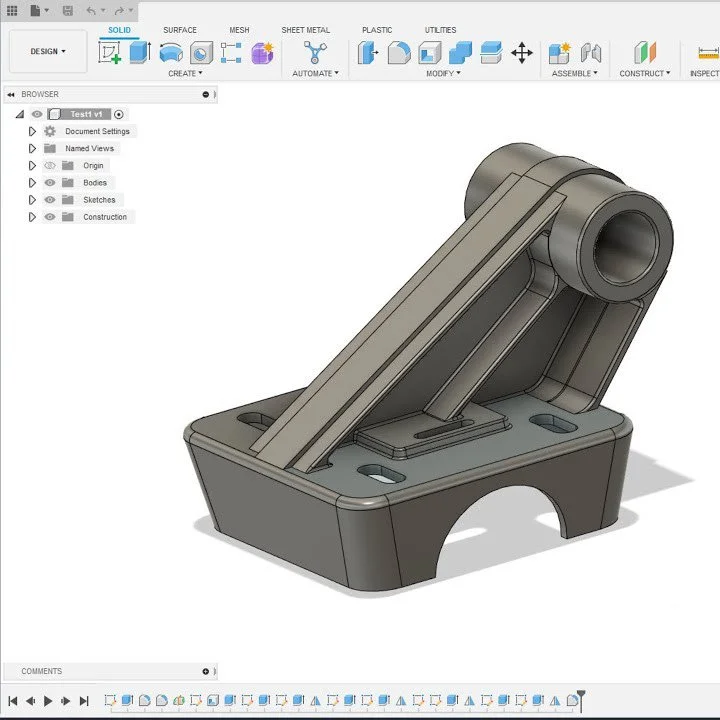Viewport: 720px width, 720px height.
Task: Select the Offset Plane construct tool
Action: [645, 52]
